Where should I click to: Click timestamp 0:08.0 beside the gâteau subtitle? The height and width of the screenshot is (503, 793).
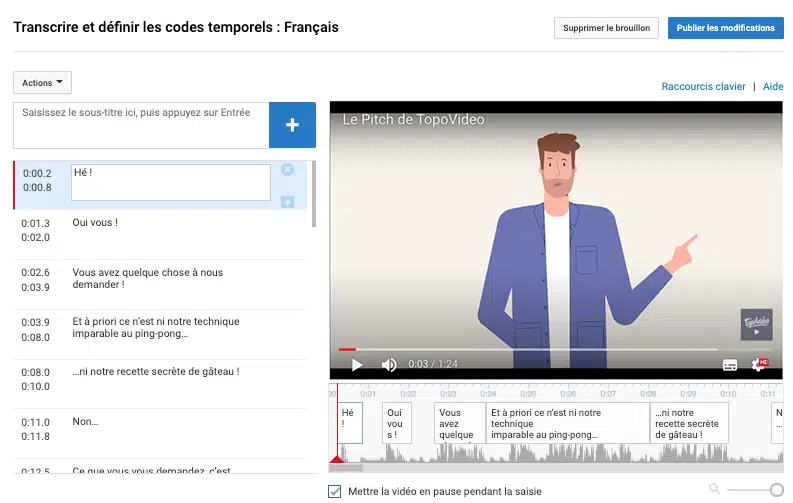point(35,373)
